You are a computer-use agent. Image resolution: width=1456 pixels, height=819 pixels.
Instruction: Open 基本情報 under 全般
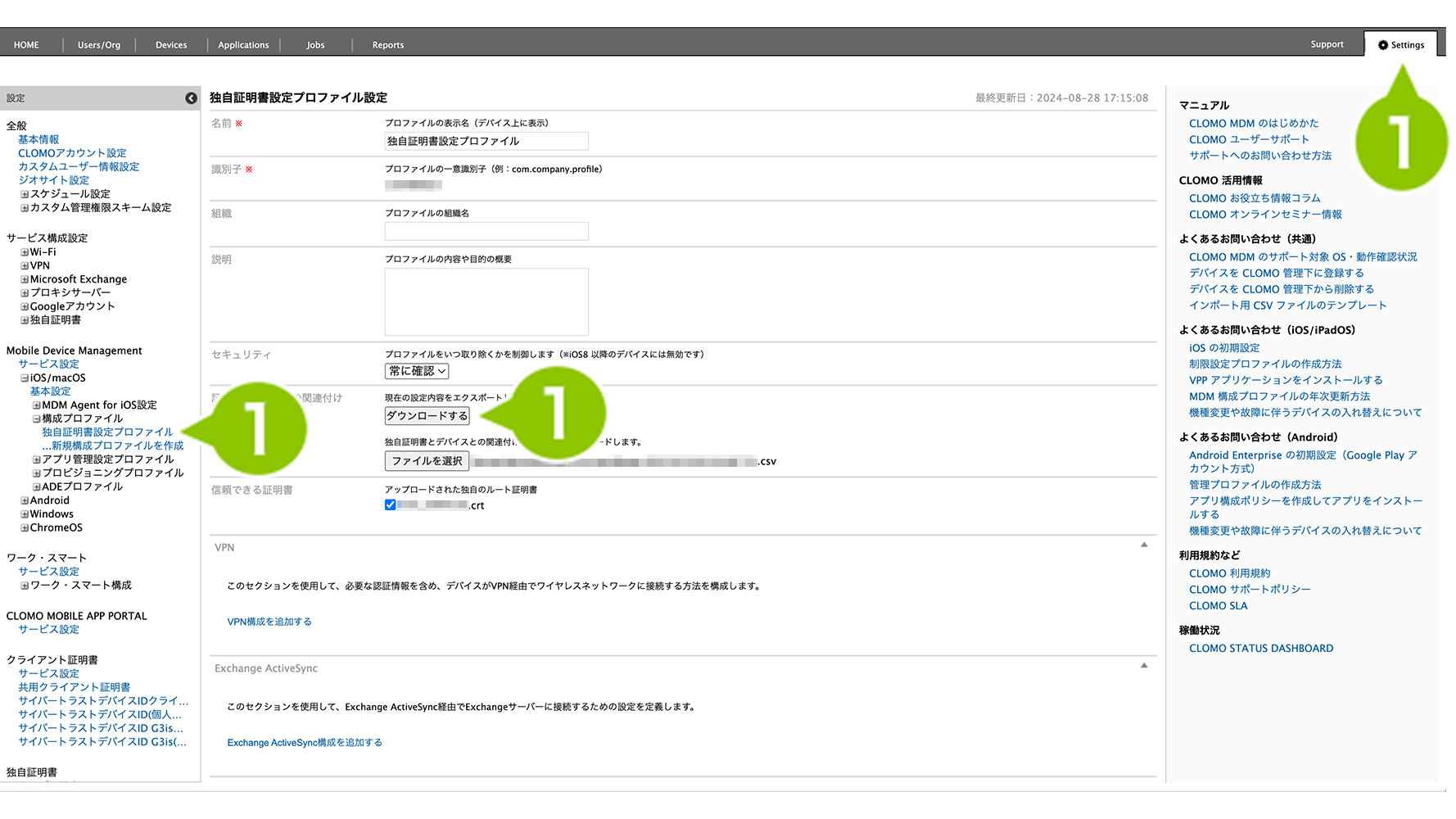[x=38, y=140]
